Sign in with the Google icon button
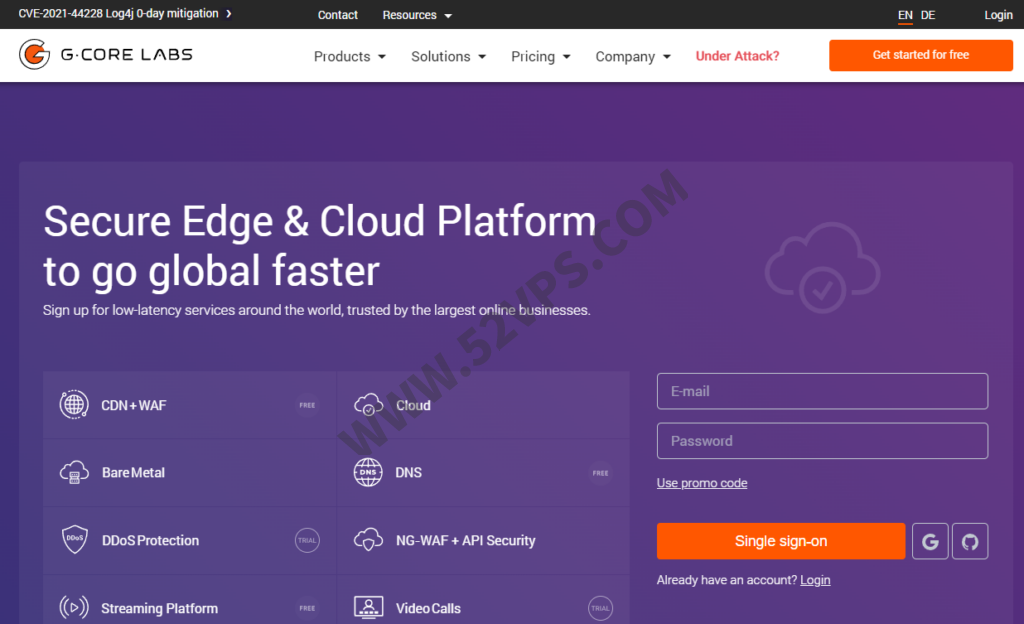 click(930, 541)
